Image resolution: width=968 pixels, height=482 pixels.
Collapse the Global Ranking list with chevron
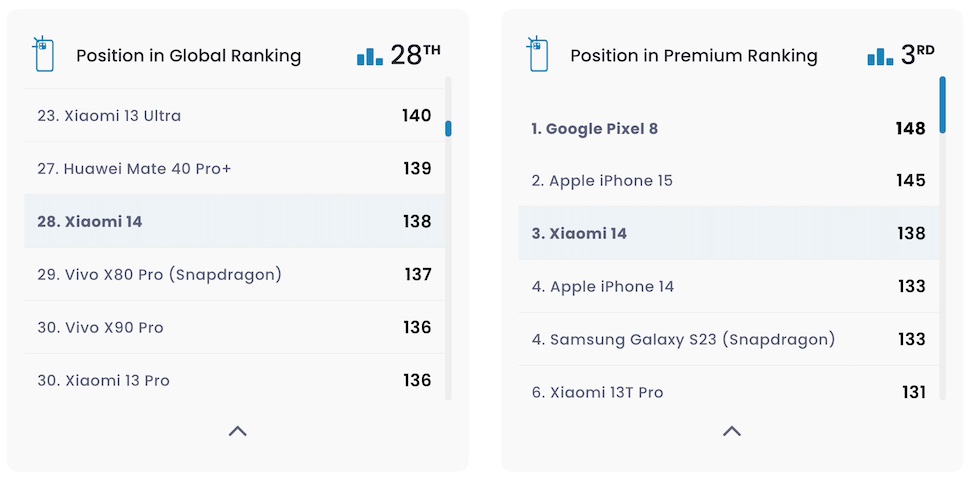coord(237,431)
